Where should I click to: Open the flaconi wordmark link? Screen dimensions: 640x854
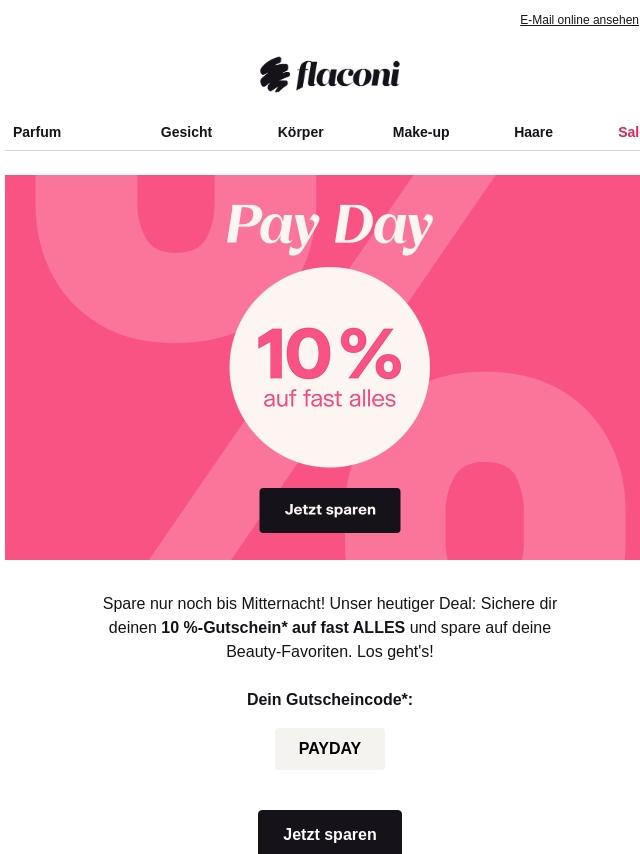[348, 75]
